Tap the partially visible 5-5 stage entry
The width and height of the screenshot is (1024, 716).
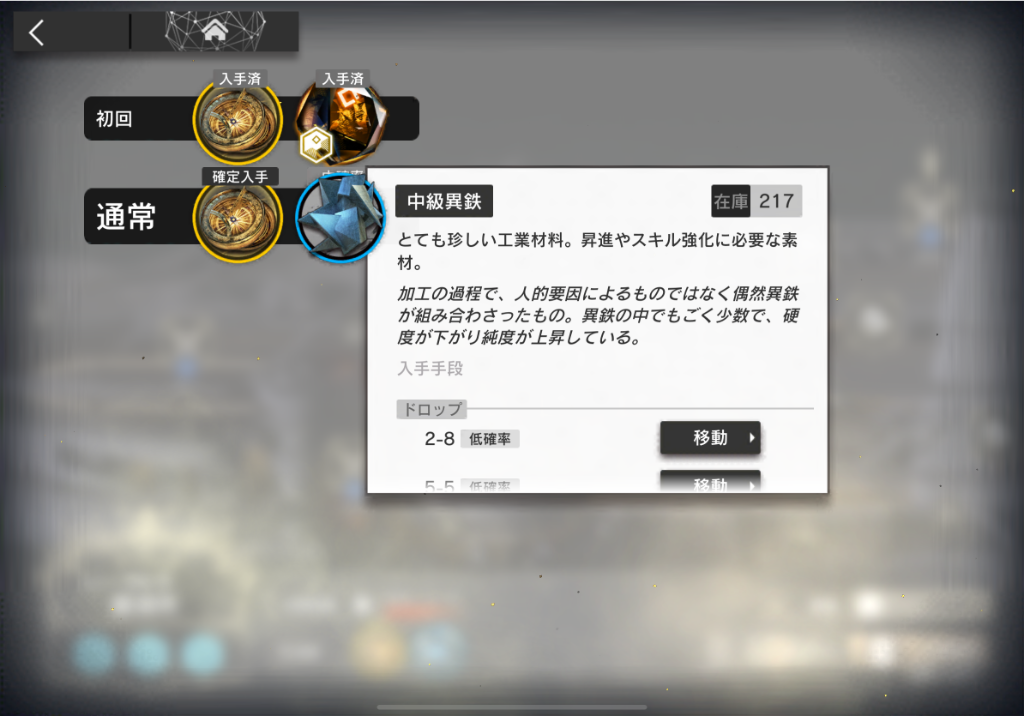(440, 486)
